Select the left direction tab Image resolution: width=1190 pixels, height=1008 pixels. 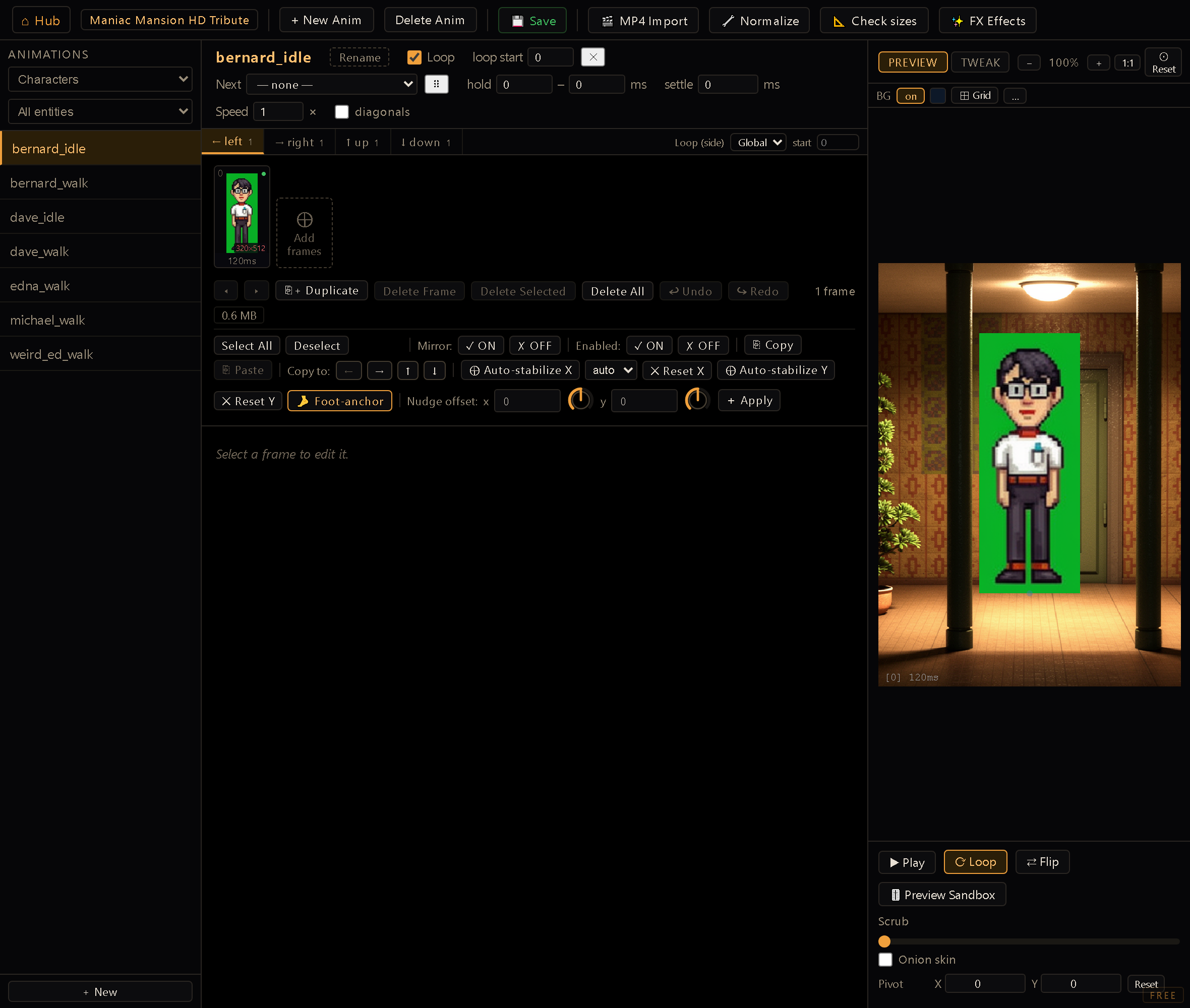[x=232, y=142]
